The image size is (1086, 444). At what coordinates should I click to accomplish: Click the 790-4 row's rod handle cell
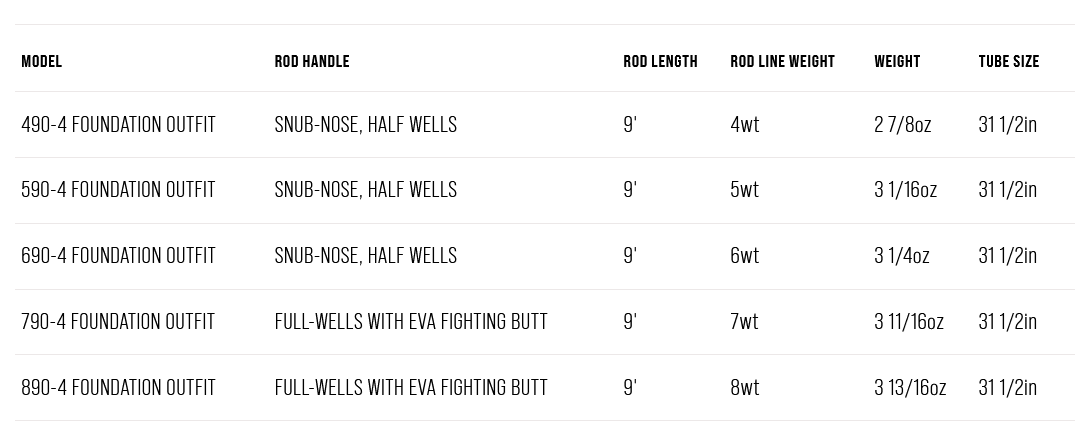click(411, 322)
